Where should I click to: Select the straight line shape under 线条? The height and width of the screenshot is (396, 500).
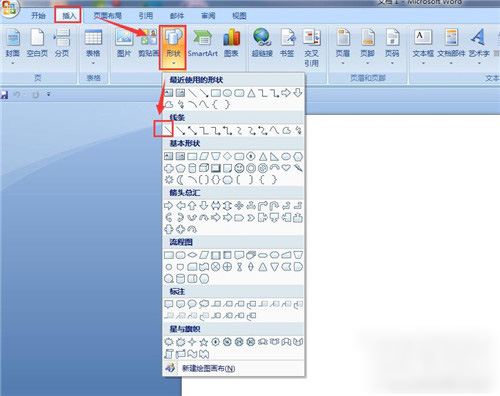coord(168,130)
